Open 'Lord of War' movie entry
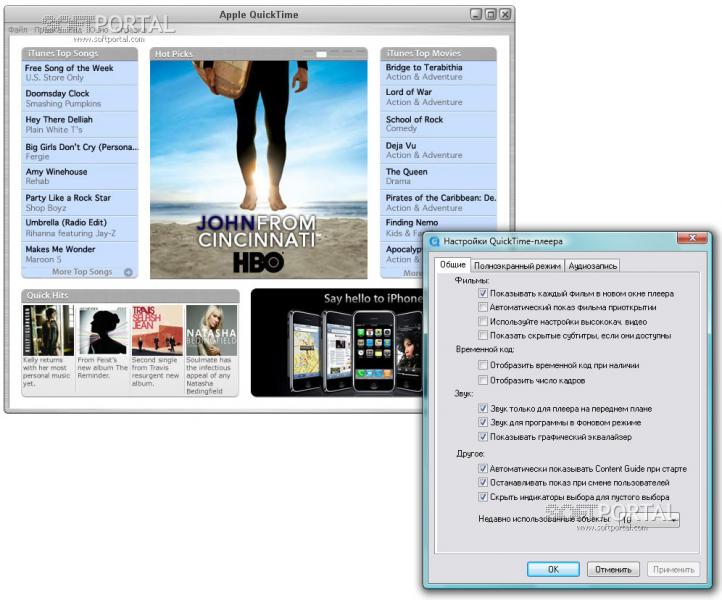Viewport: 722px width, 600px height. pos(438,98)
